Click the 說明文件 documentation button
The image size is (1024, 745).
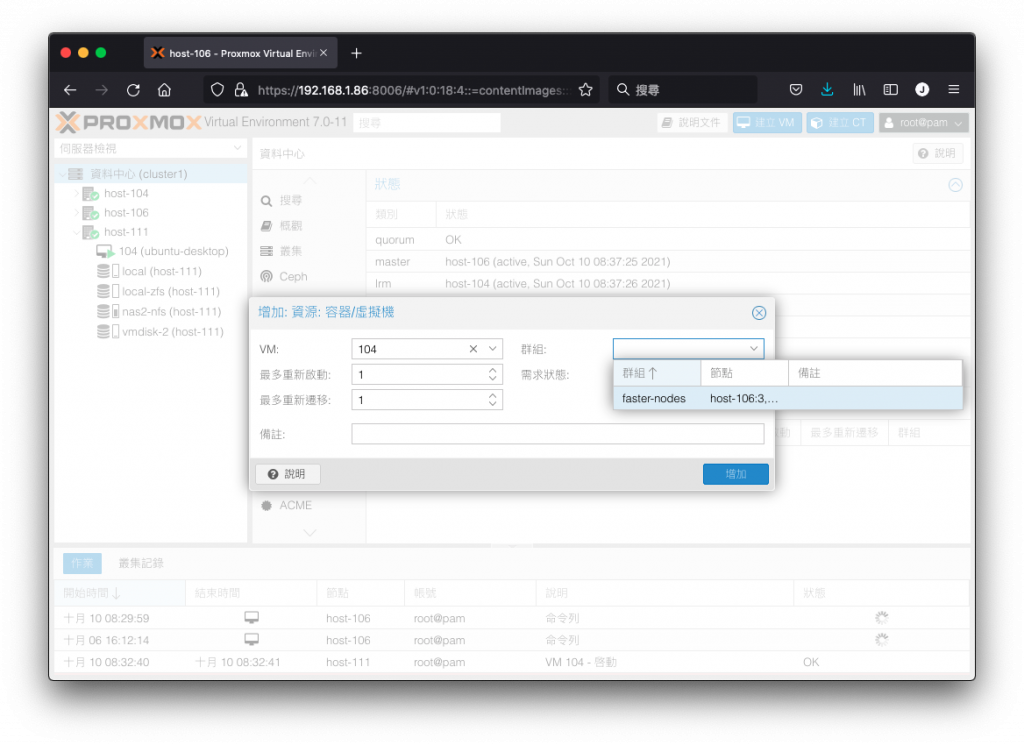pos(692,123)
